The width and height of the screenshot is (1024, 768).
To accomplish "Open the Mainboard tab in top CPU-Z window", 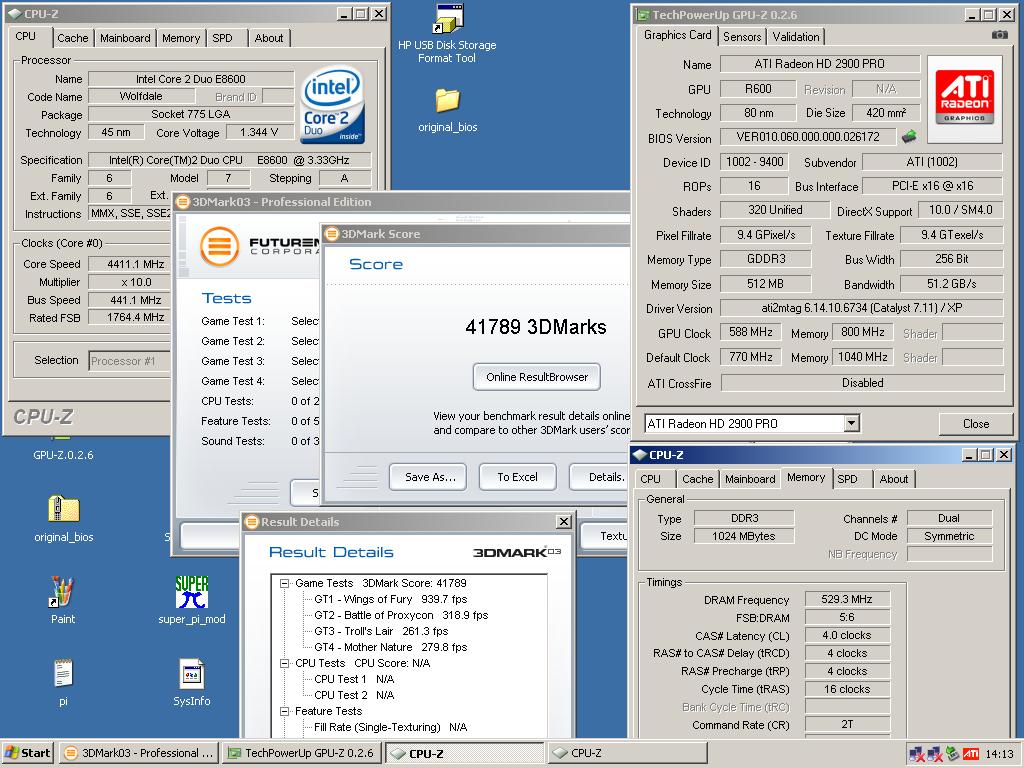I will click(125, 38).
